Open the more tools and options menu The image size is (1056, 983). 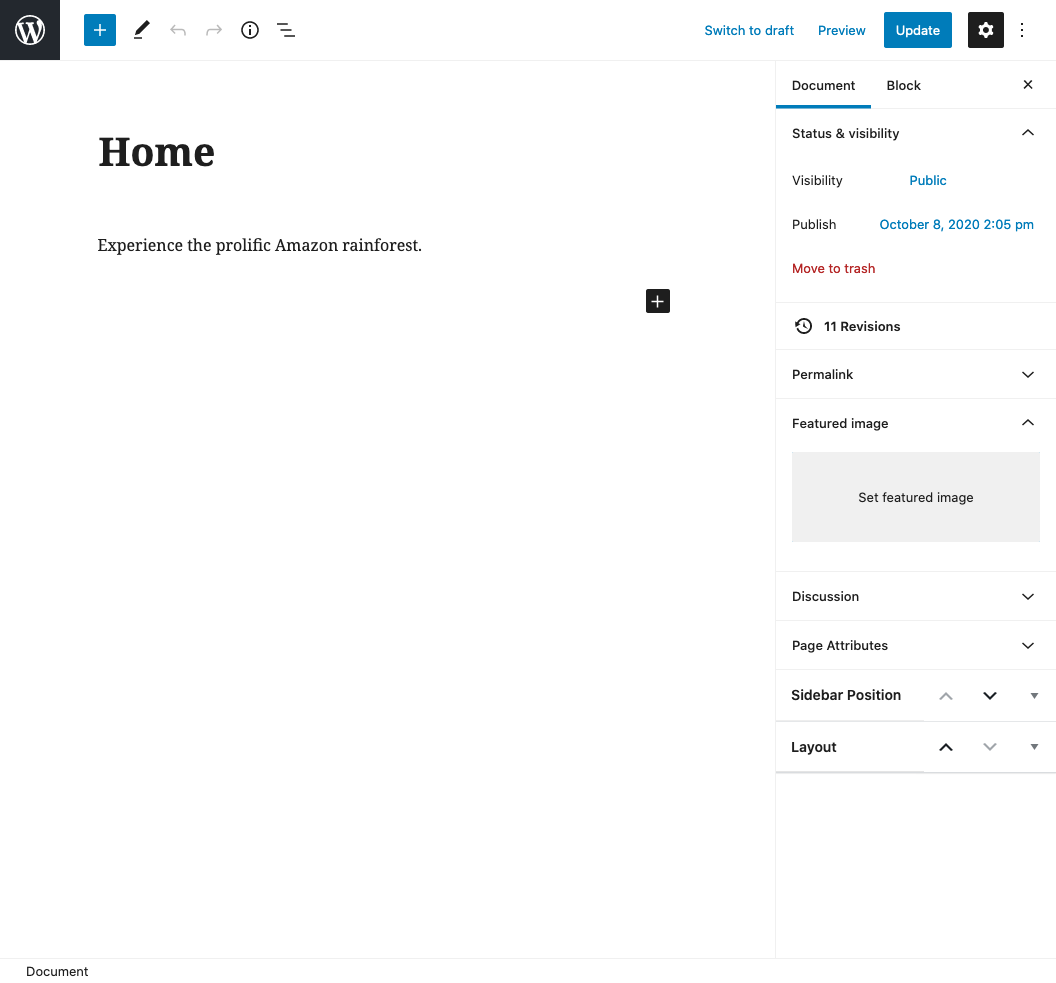1022,30
